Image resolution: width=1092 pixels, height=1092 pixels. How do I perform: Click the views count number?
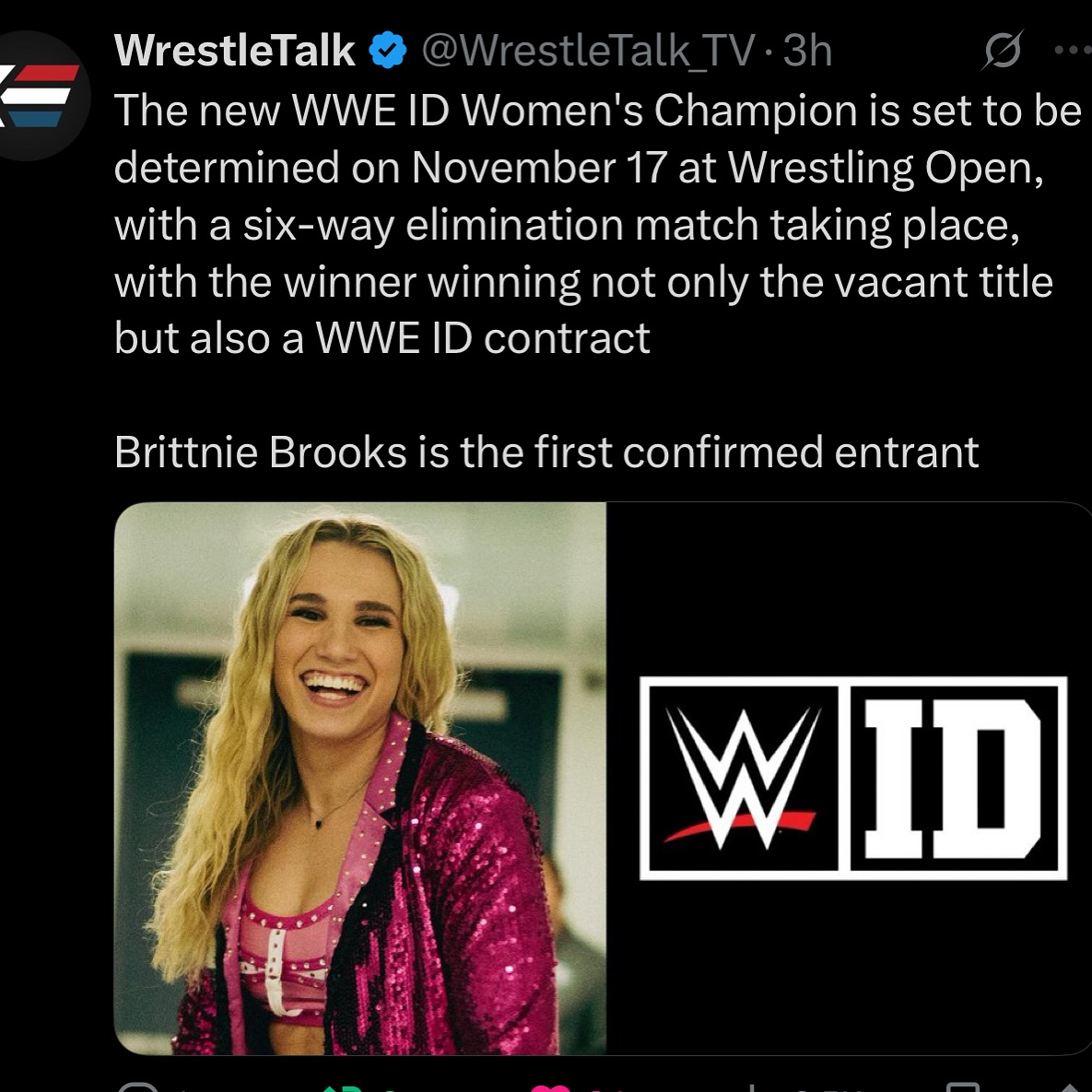pos(811,1089)
